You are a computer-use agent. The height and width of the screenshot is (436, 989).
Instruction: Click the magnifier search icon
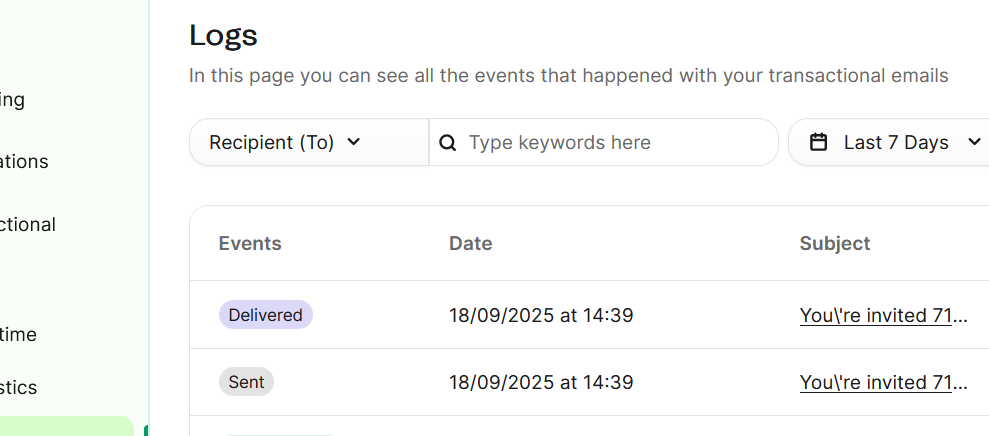coord(448,143)
